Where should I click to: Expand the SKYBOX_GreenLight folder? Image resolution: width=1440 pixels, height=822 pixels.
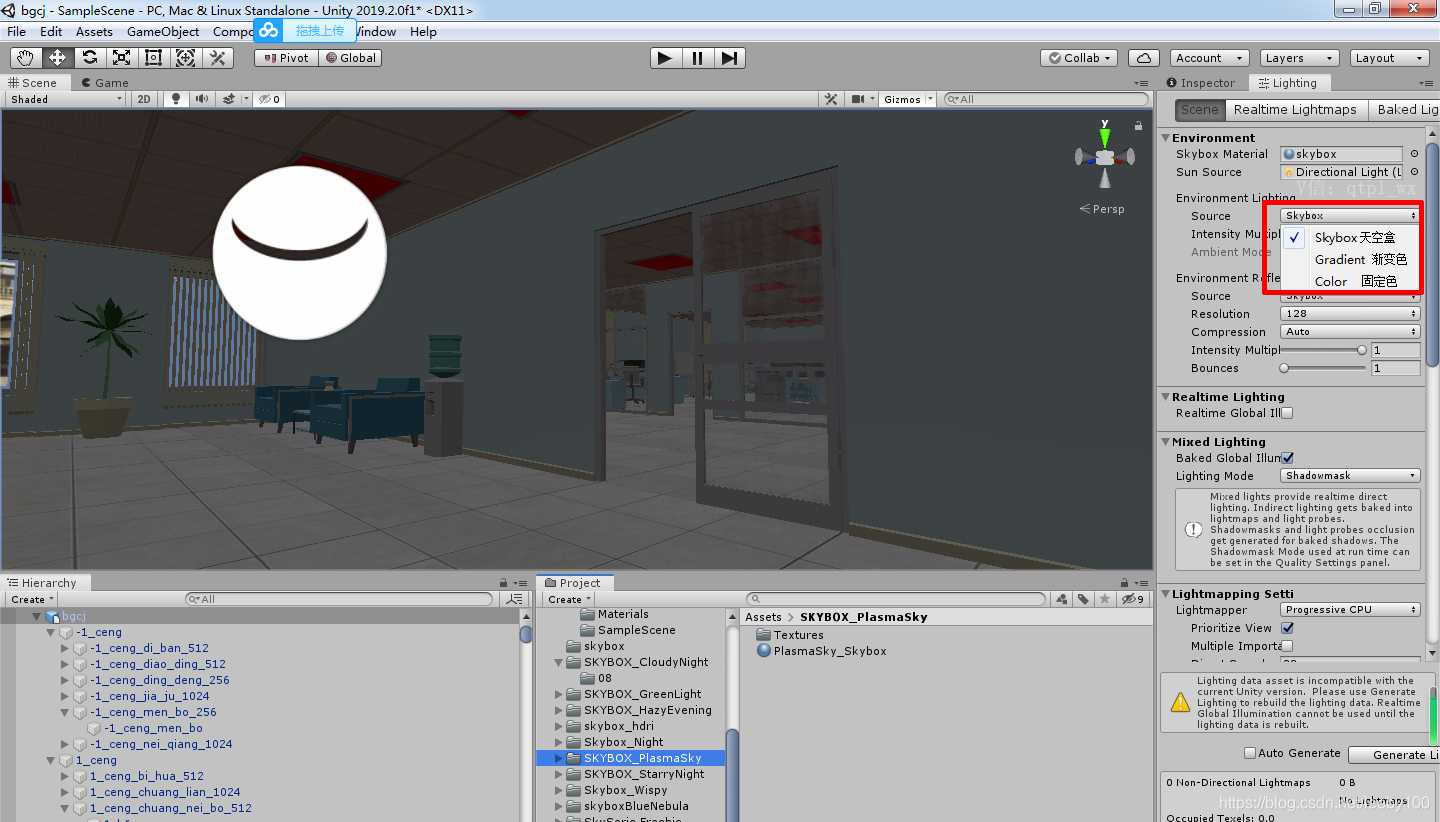pos(560,694)
